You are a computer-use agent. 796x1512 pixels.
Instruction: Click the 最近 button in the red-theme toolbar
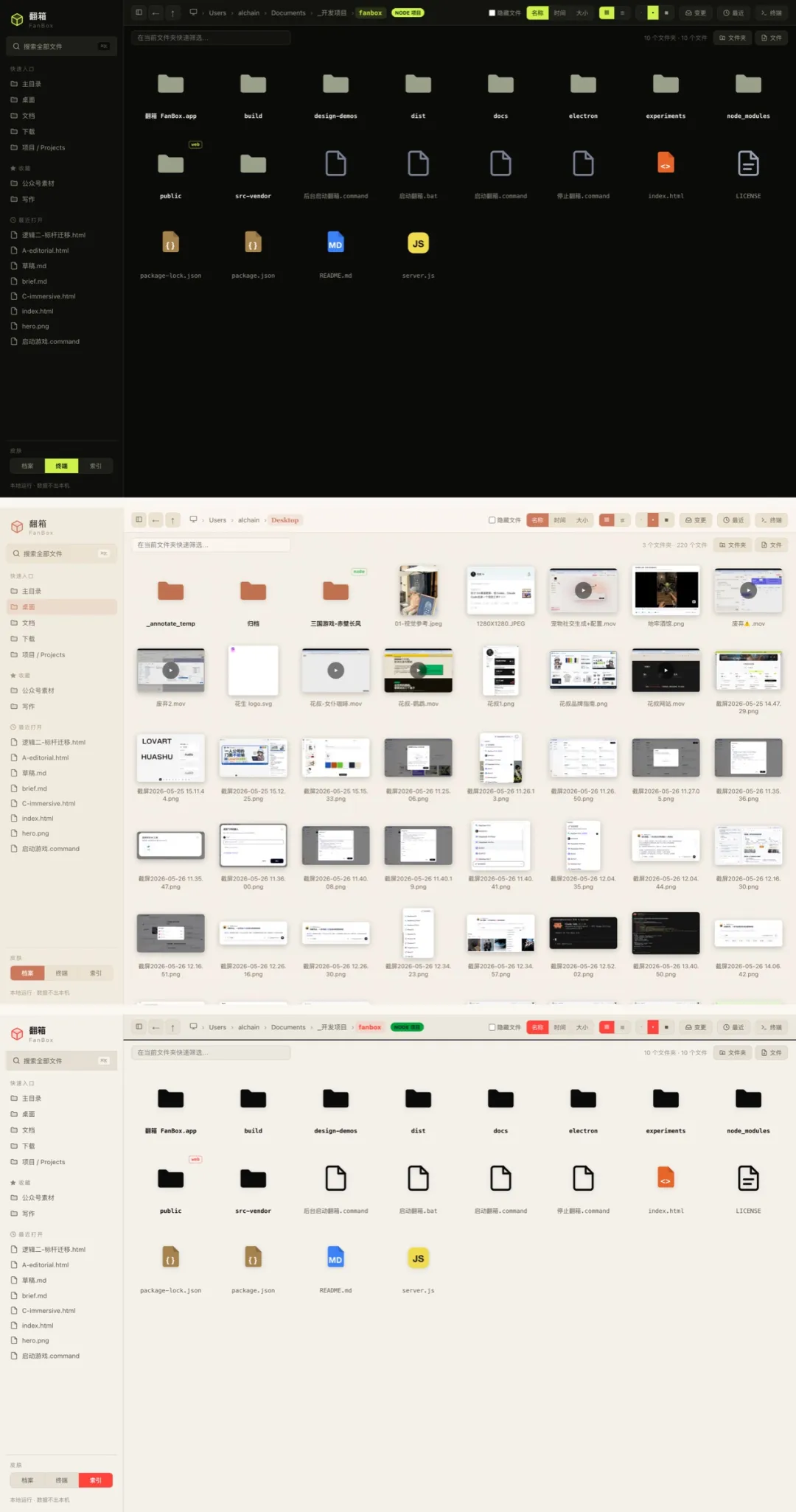[733, 1027]
